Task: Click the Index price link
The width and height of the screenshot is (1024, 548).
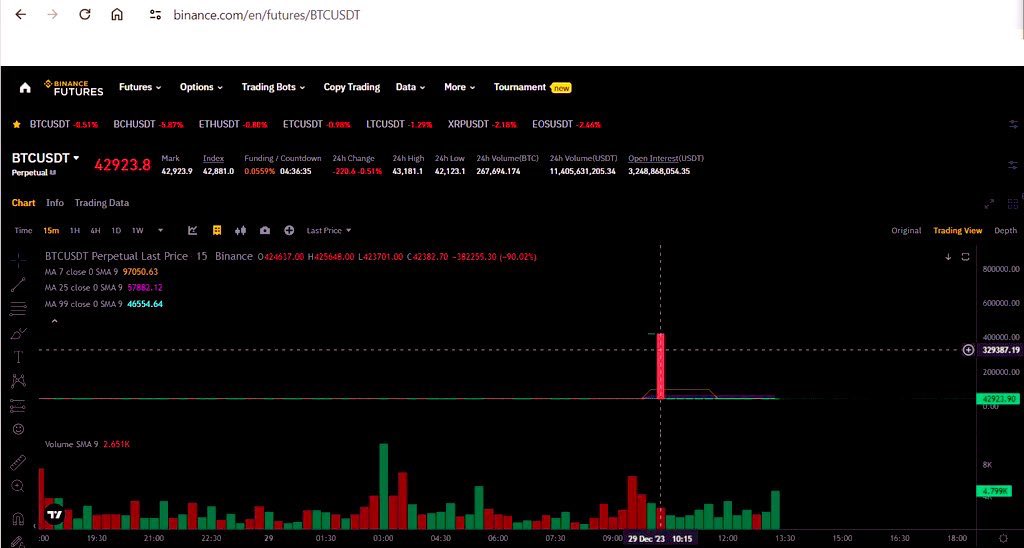Action: [x=214, y=158]
